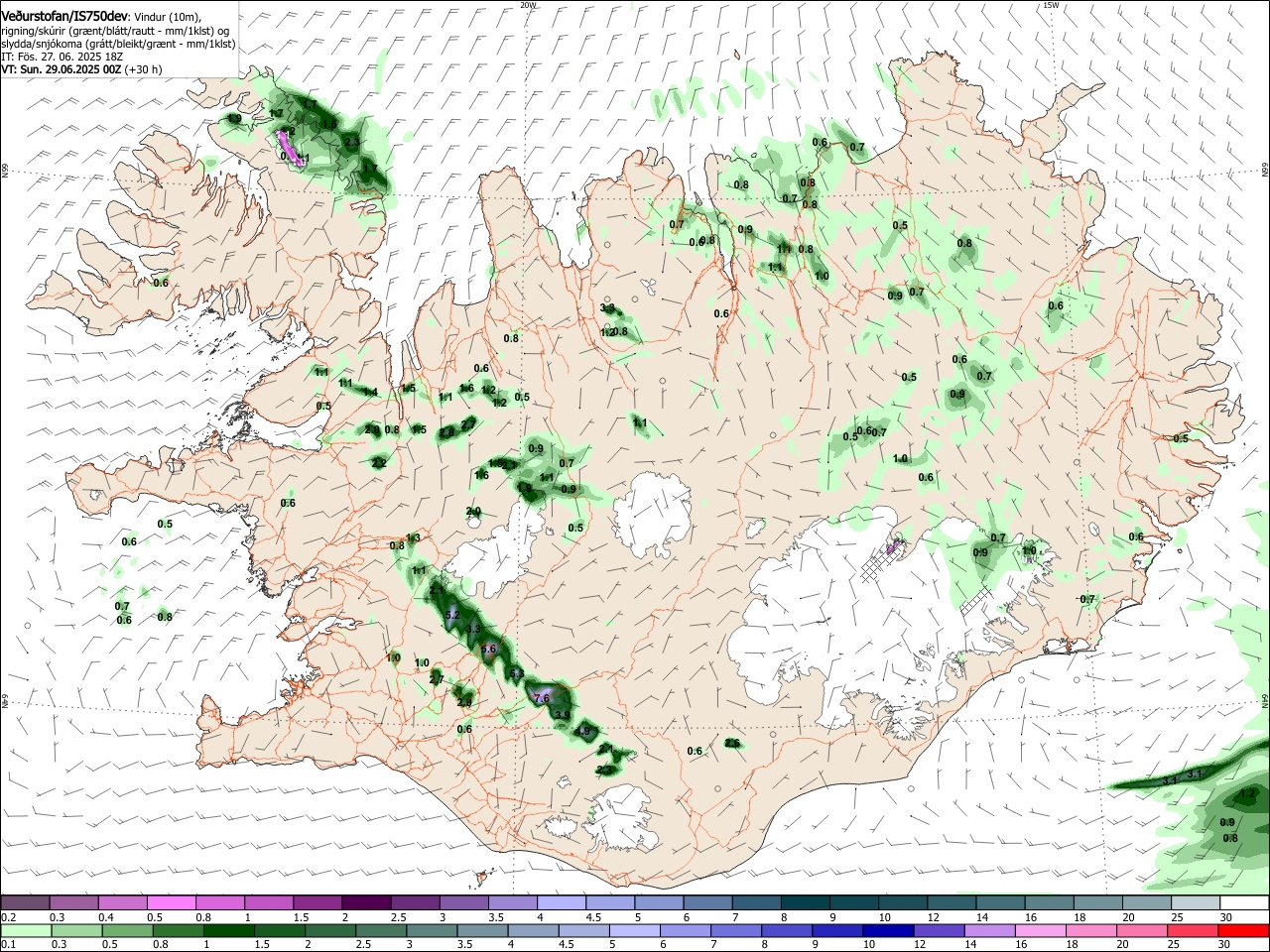Click the 4.9 precipitation value on map
Screen dimensions: 1270x952
point(582,732)
